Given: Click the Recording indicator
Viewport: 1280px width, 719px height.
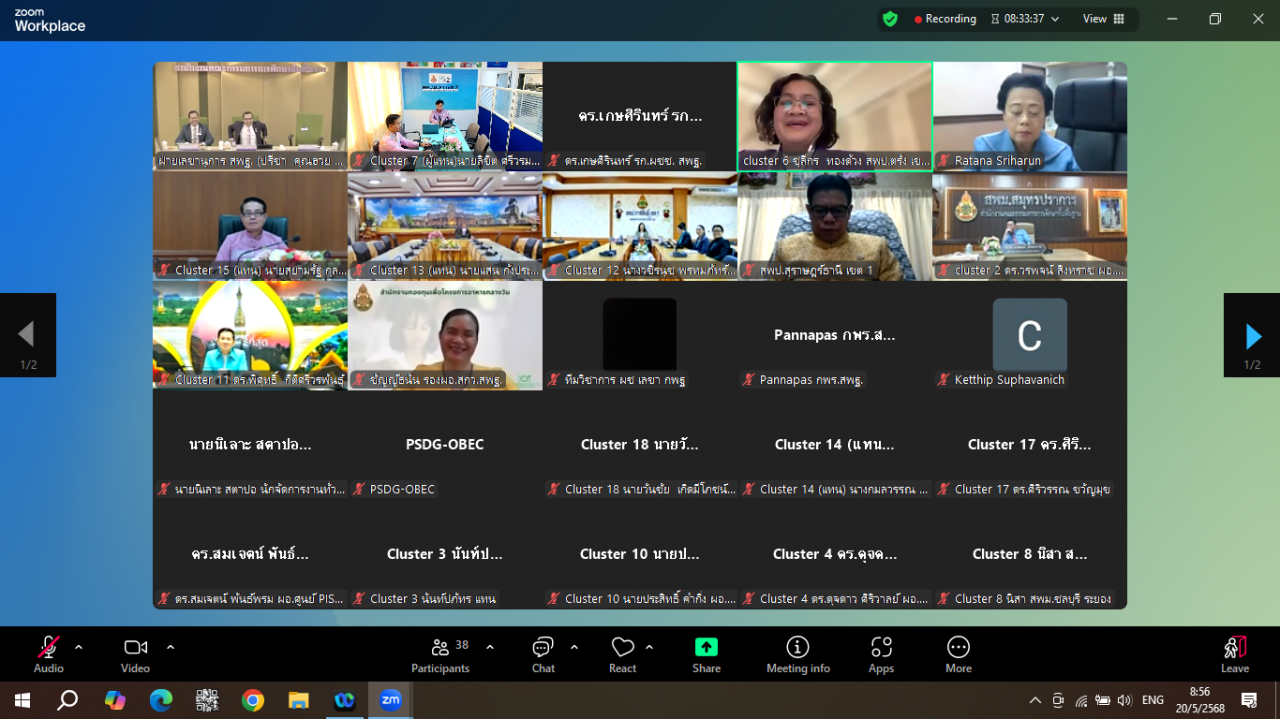Looking at the screenshot, I should (945, 19).
